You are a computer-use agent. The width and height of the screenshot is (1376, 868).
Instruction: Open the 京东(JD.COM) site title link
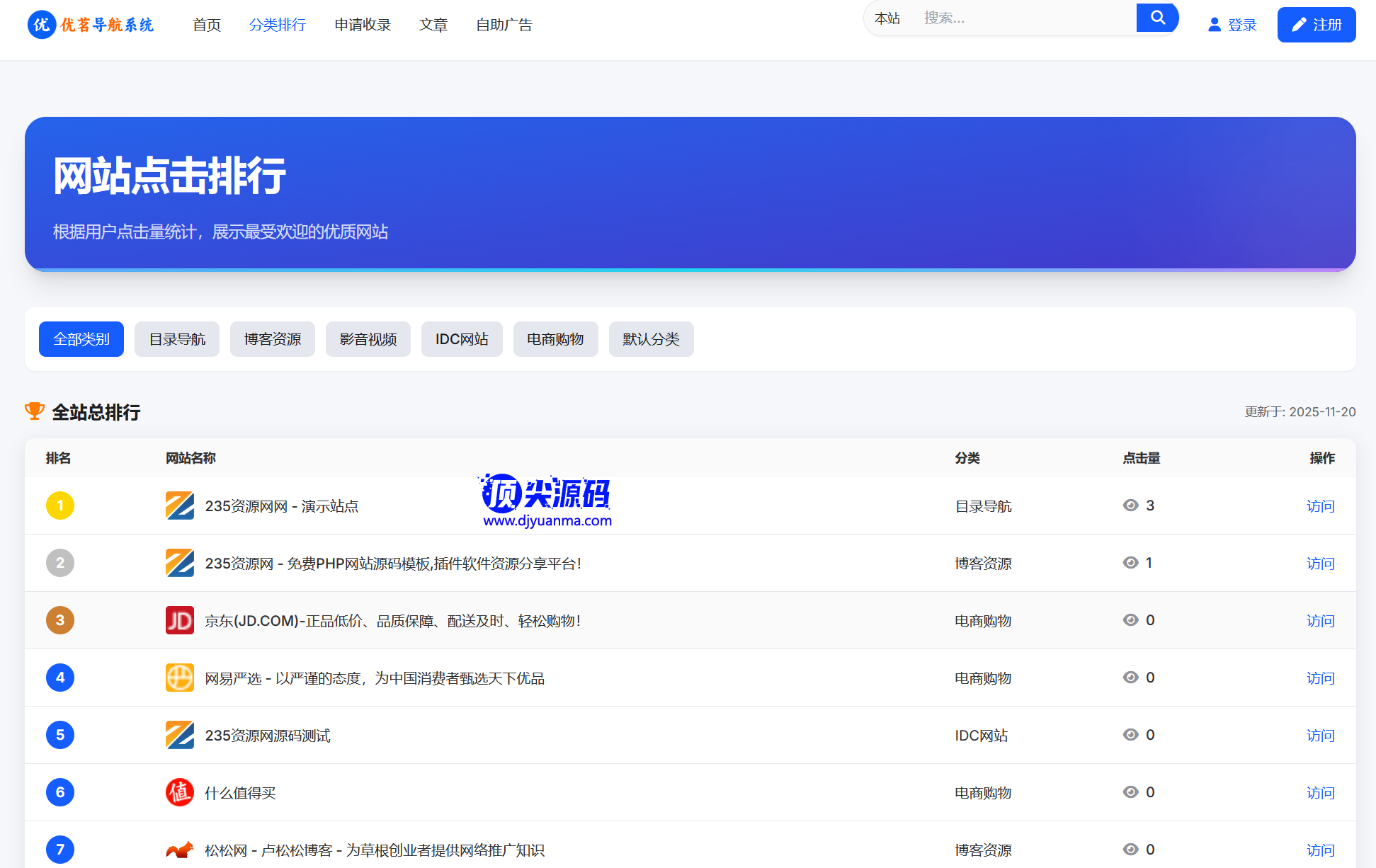393,621
